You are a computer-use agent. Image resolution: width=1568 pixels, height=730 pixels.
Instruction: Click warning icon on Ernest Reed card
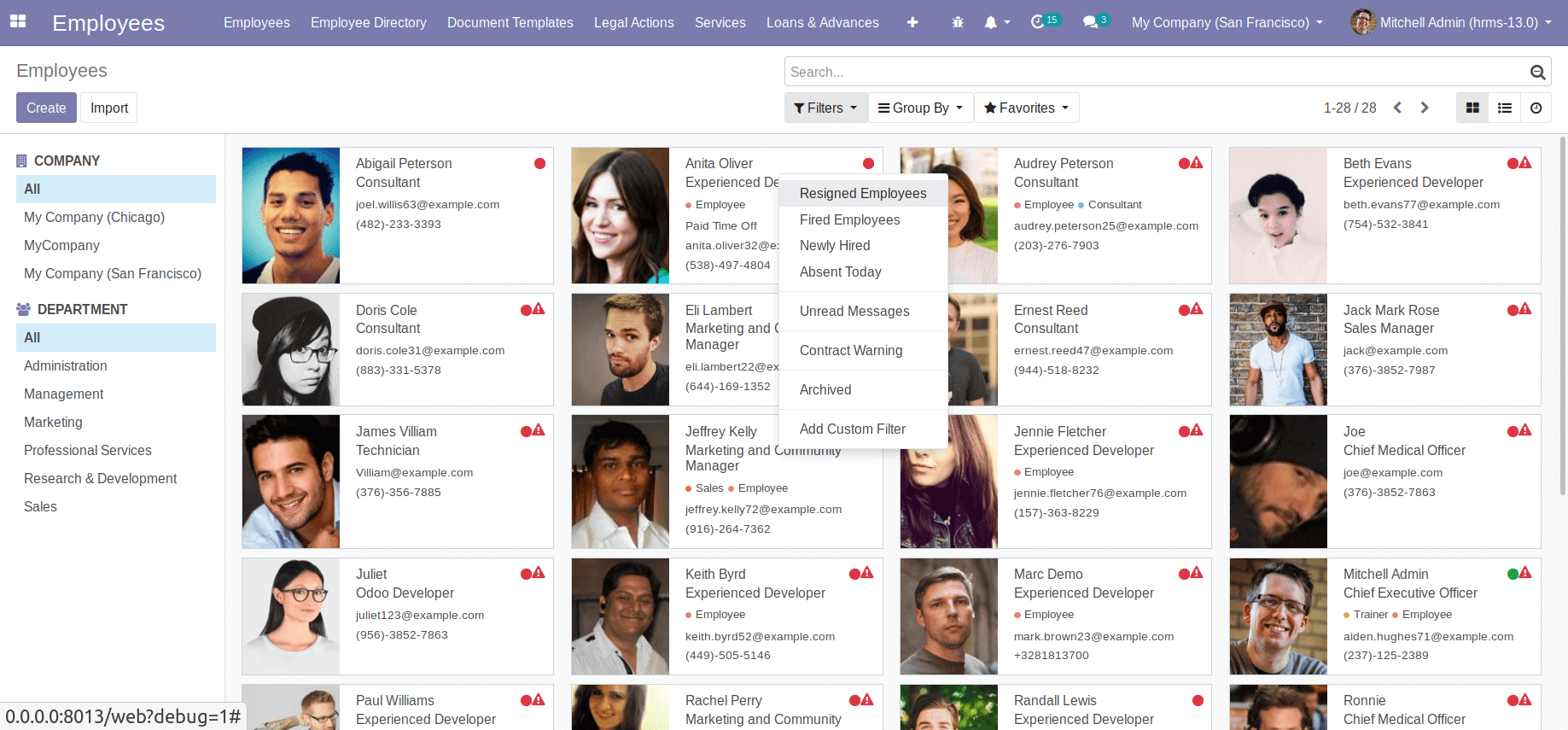click(1197, 309)
